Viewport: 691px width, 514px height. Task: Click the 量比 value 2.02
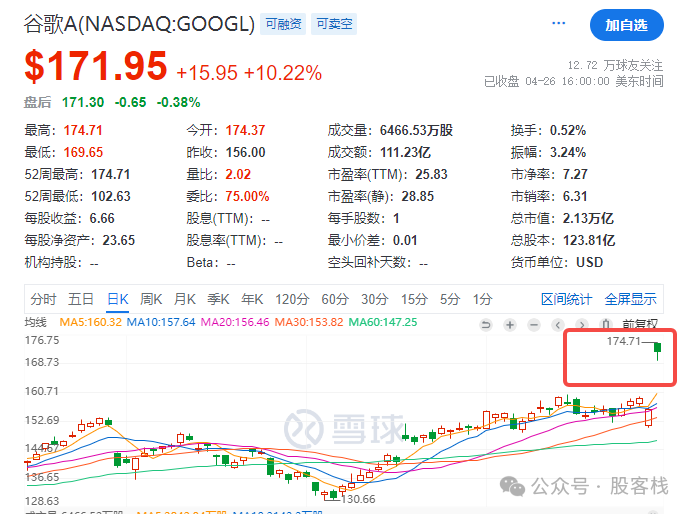click(x=238, y=175)
